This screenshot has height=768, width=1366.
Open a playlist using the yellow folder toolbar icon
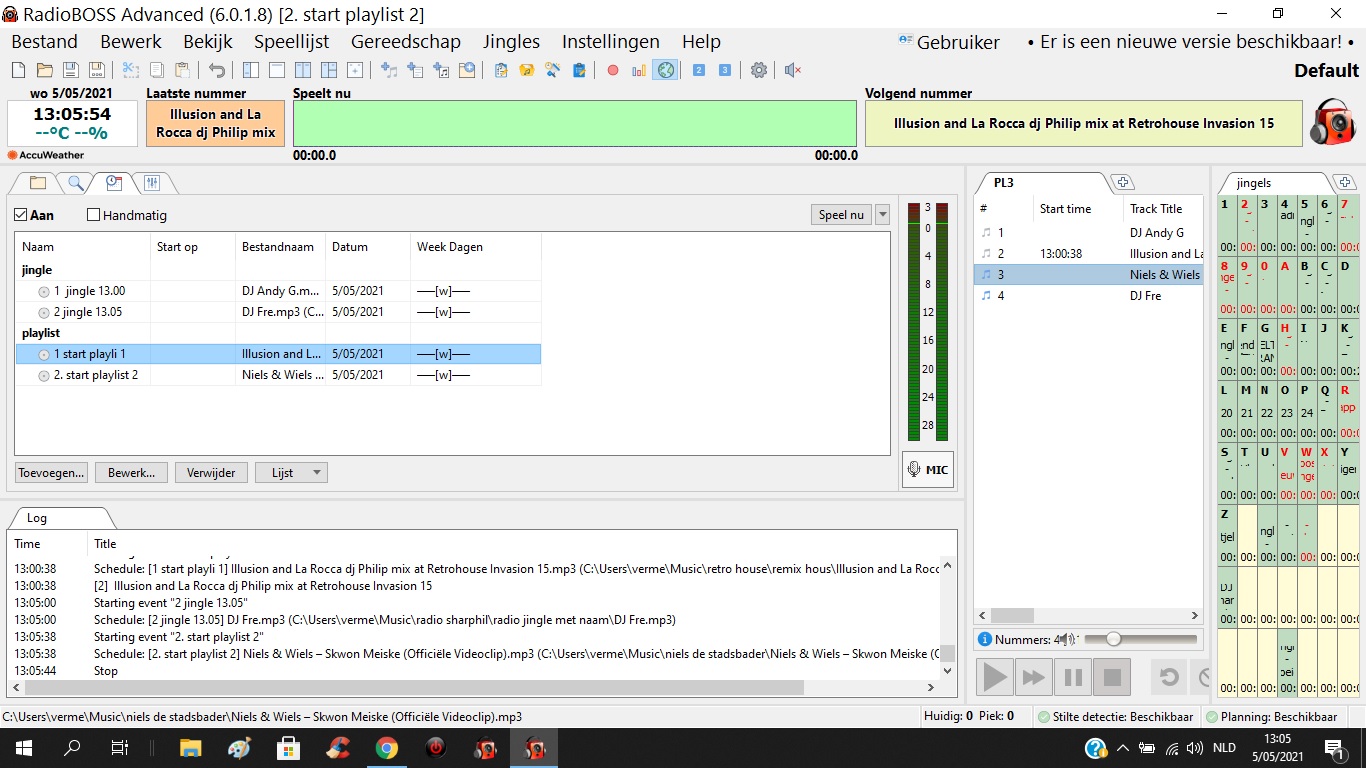coord(44,70)
